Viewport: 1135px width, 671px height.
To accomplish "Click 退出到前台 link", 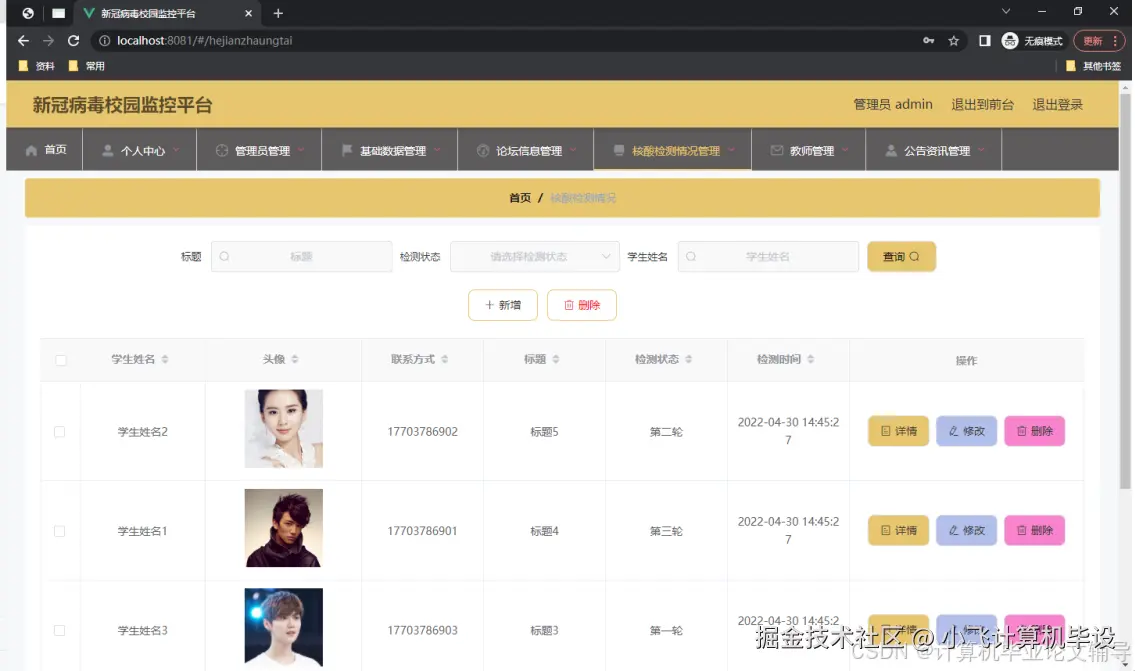I will coord(982,104).
